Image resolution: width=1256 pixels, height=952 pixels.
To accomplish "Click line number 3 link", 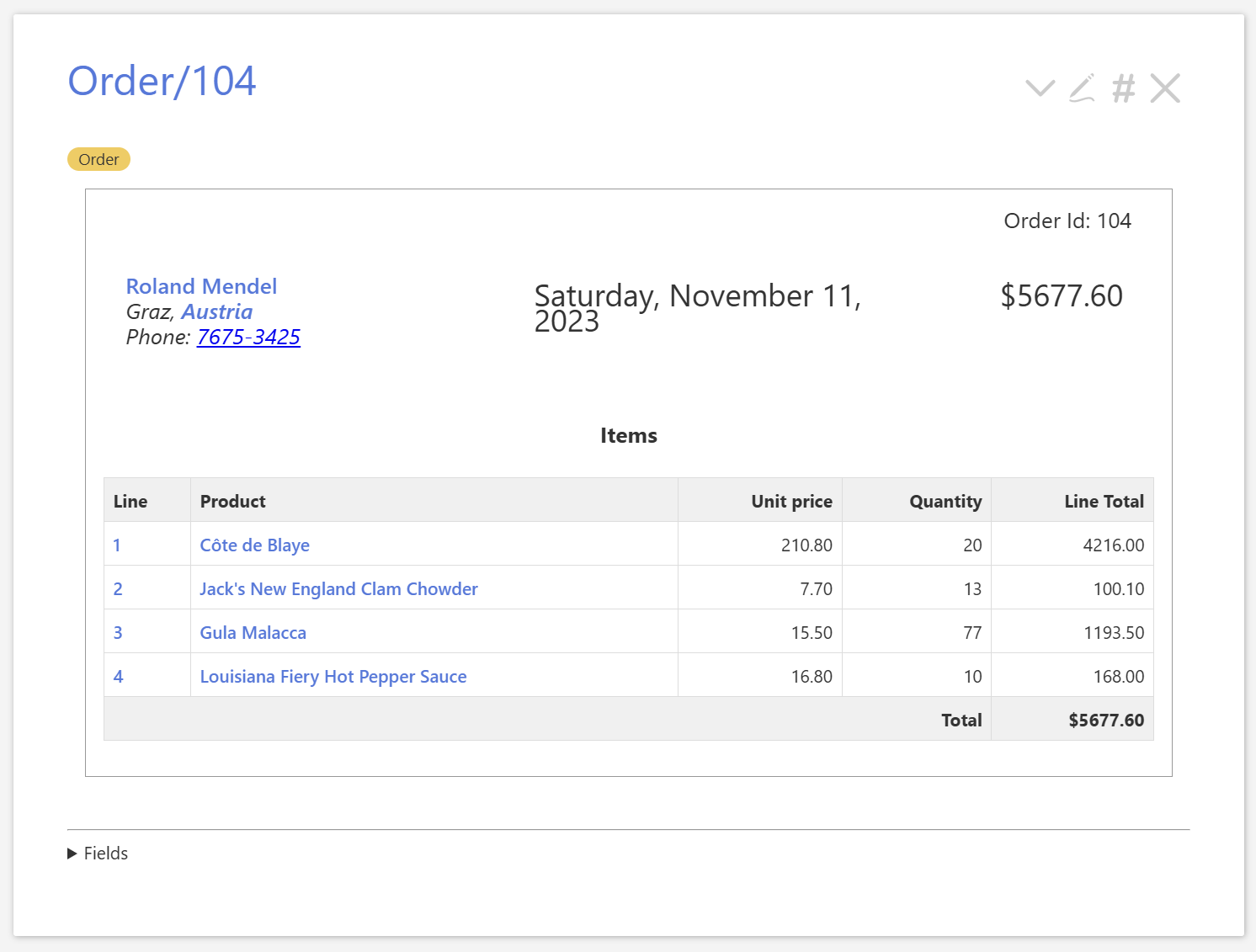I will click(118, 633).
